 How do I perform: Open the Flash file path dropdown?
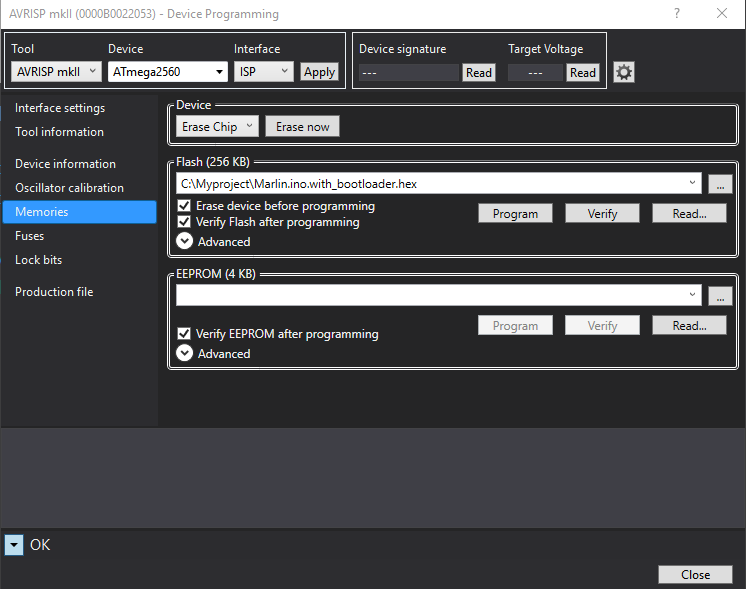(692, 183)
